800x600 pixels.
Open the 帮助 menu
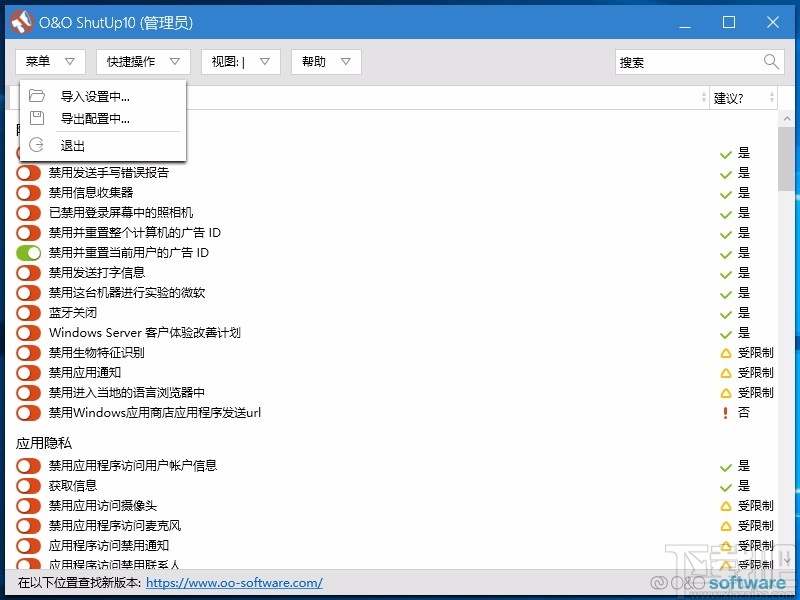[324, 61]
